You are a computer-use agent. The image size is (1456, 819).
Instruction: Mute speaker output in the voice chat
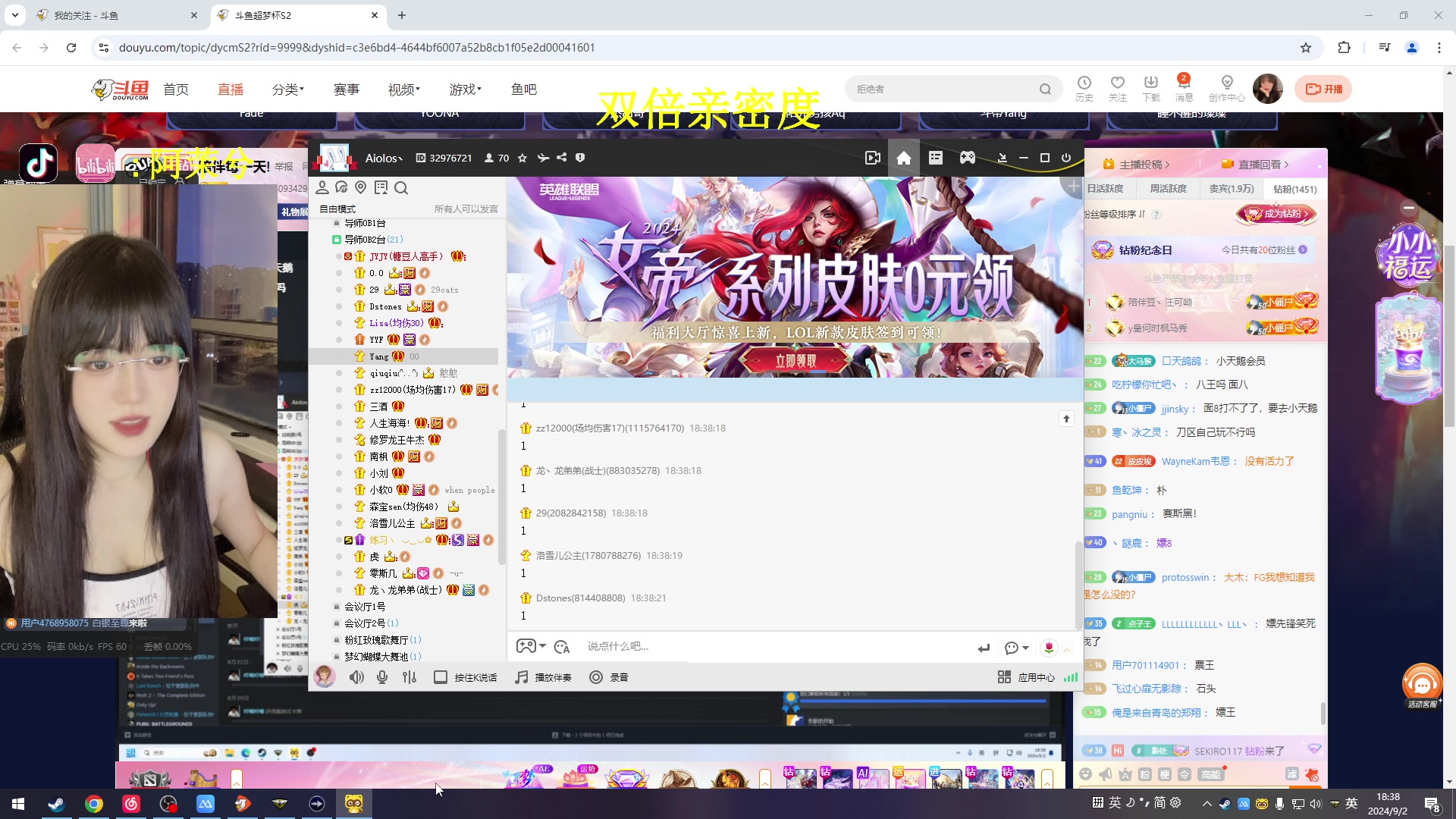pyautogui.click(x=356, y=677)
